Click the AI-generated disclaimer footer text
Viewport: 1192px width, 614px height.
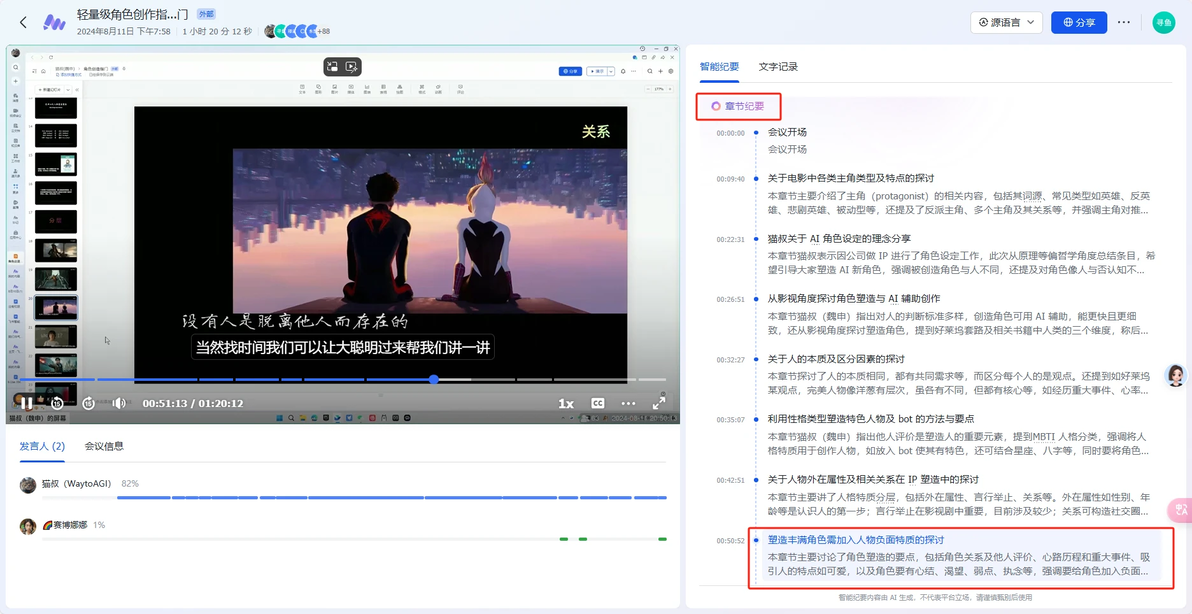935,597
